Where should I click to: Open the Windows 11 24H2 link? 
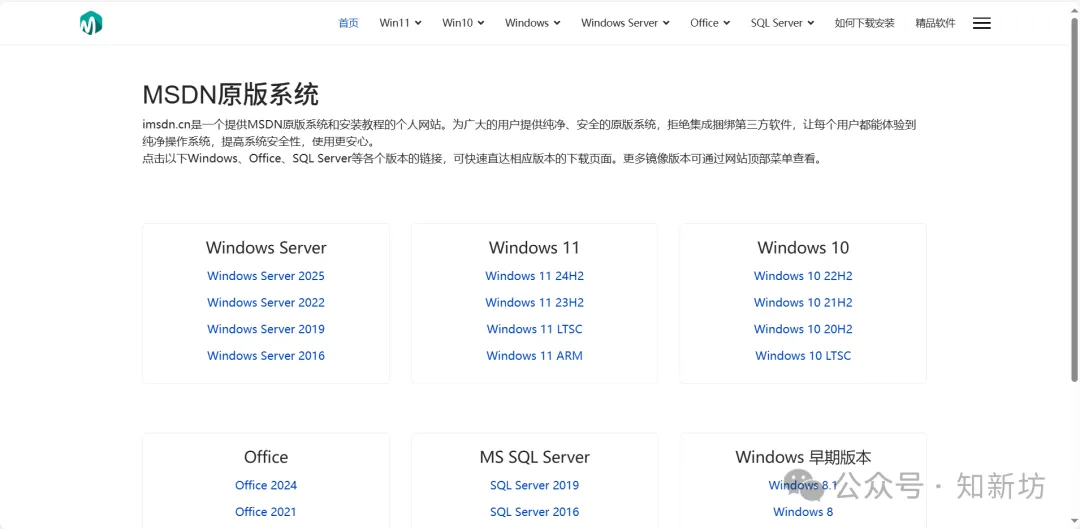534,276
